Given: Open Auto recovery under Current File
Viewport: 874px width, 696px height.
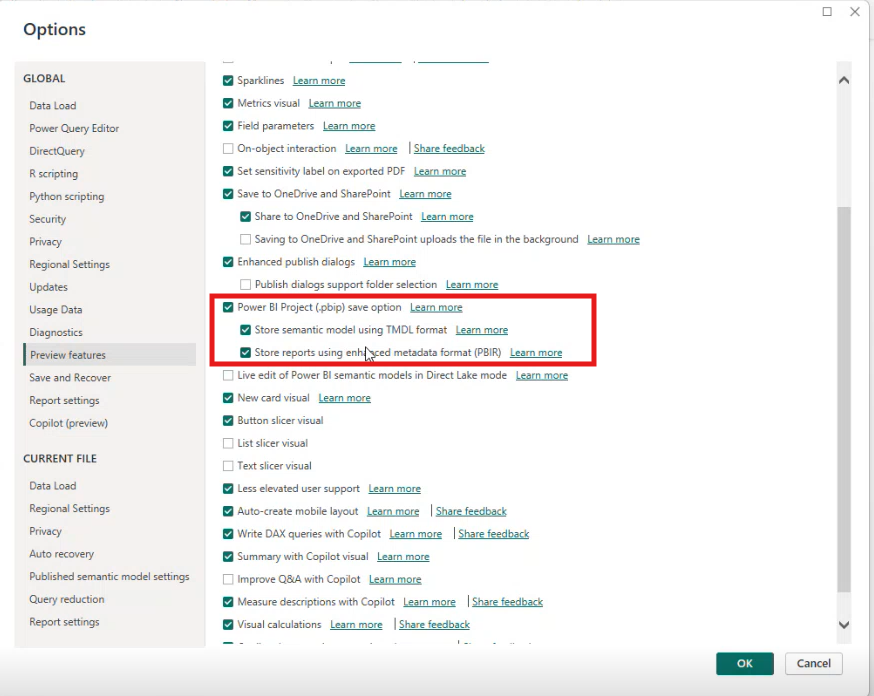Looking at the screenshot, I should 62,554.
